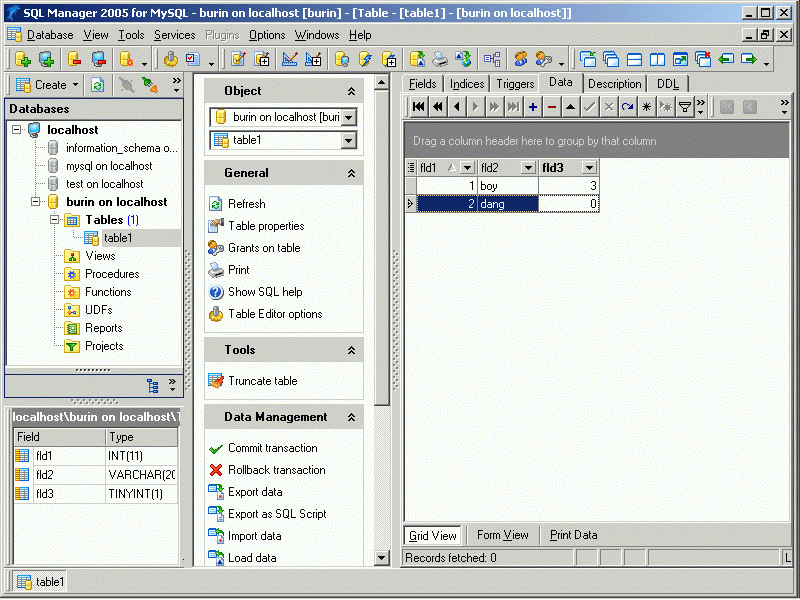800x600 pixels.
Task: Collapse the Data Management section chevron
Action: coord(352,417)
